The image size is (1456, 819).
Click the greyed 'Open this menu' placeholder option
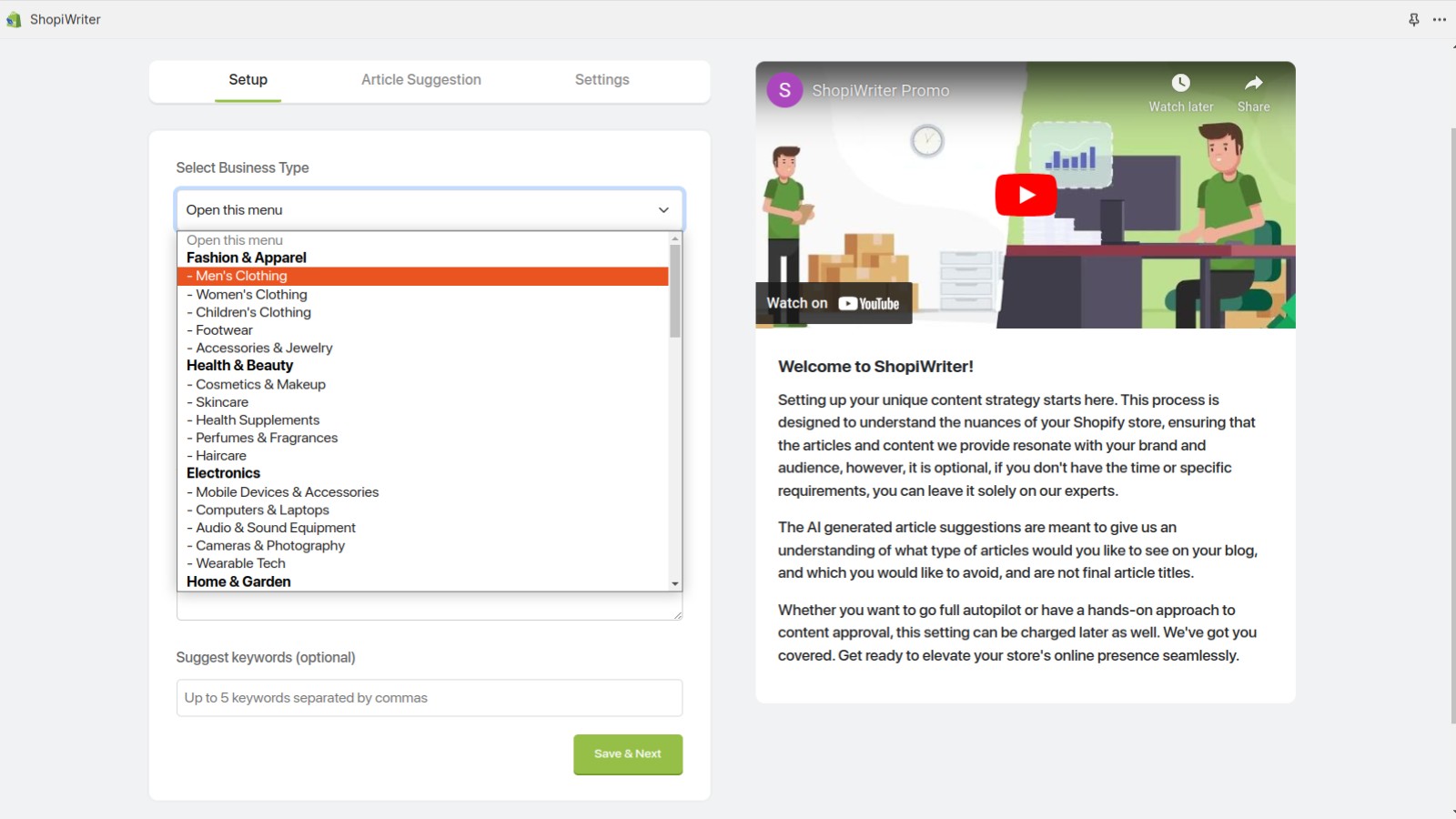tap(423, 241)
